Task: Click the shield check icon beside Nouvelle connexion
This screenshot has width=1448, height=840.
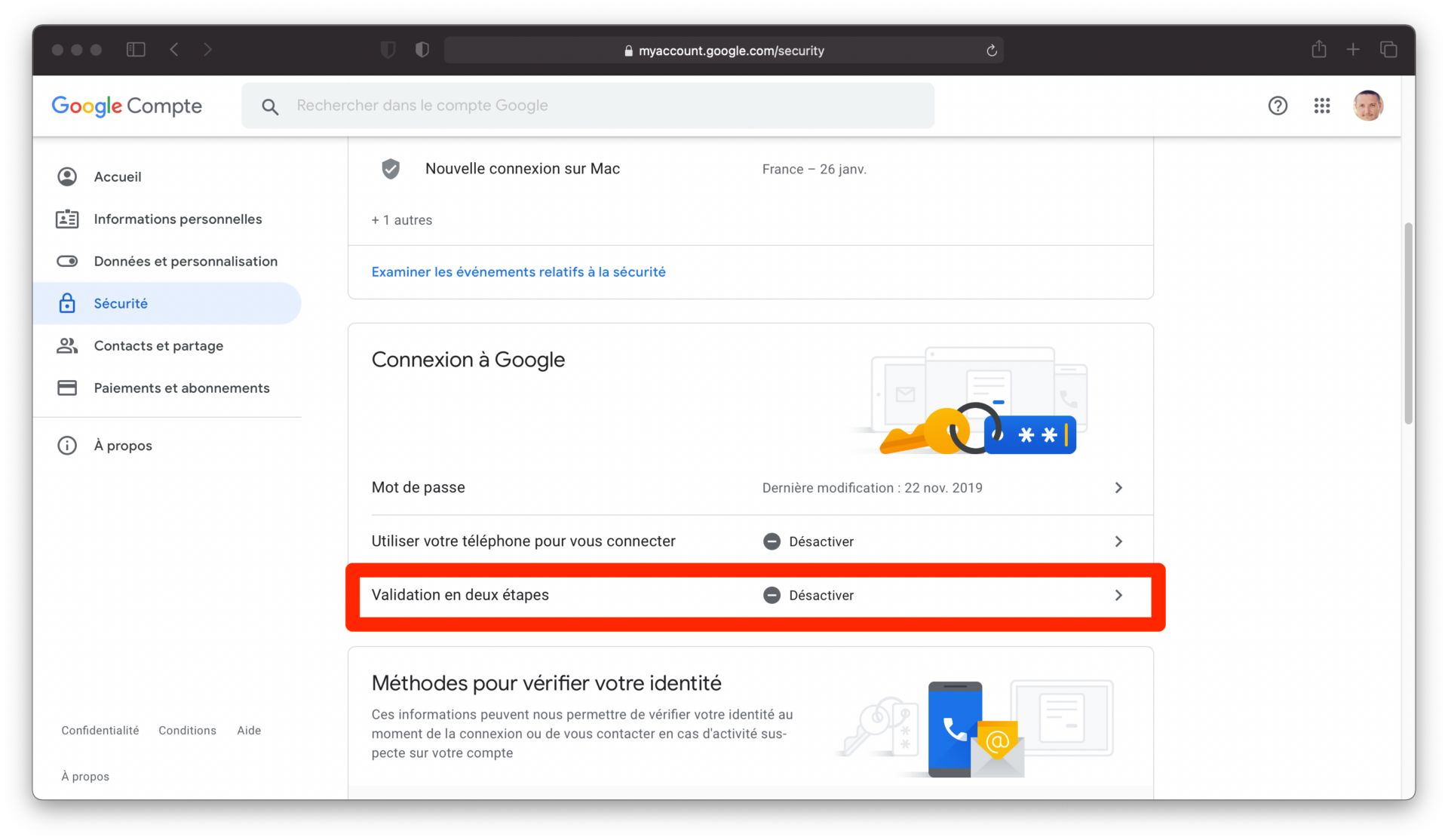Action: coord(390,169)
